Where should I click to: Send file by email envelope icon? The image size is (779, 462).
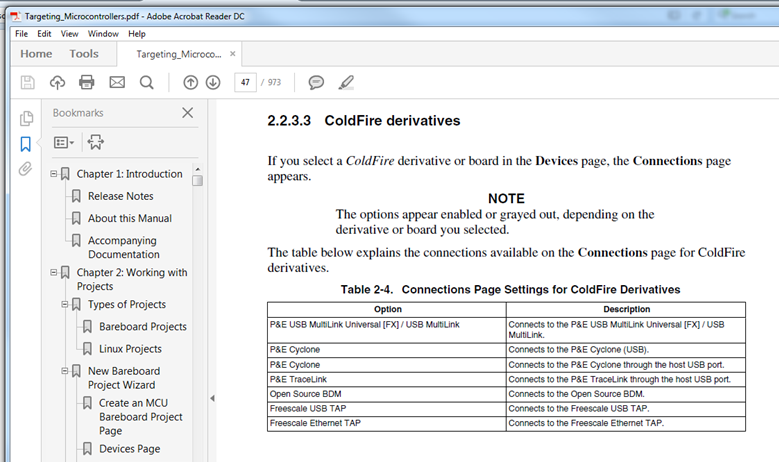pos(117,82)
